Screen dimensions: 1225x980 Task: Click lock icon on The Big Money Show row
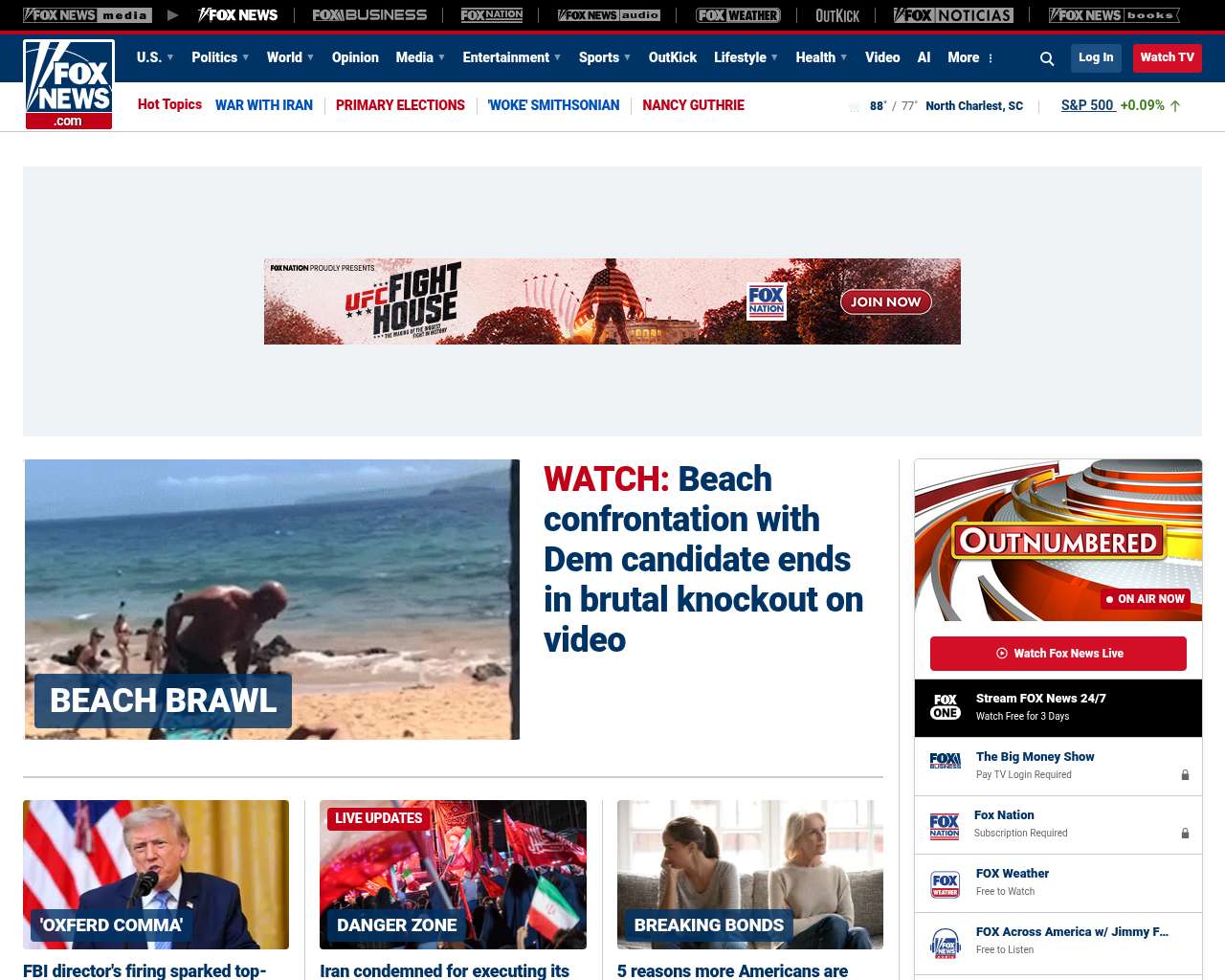pos(1185,775)
